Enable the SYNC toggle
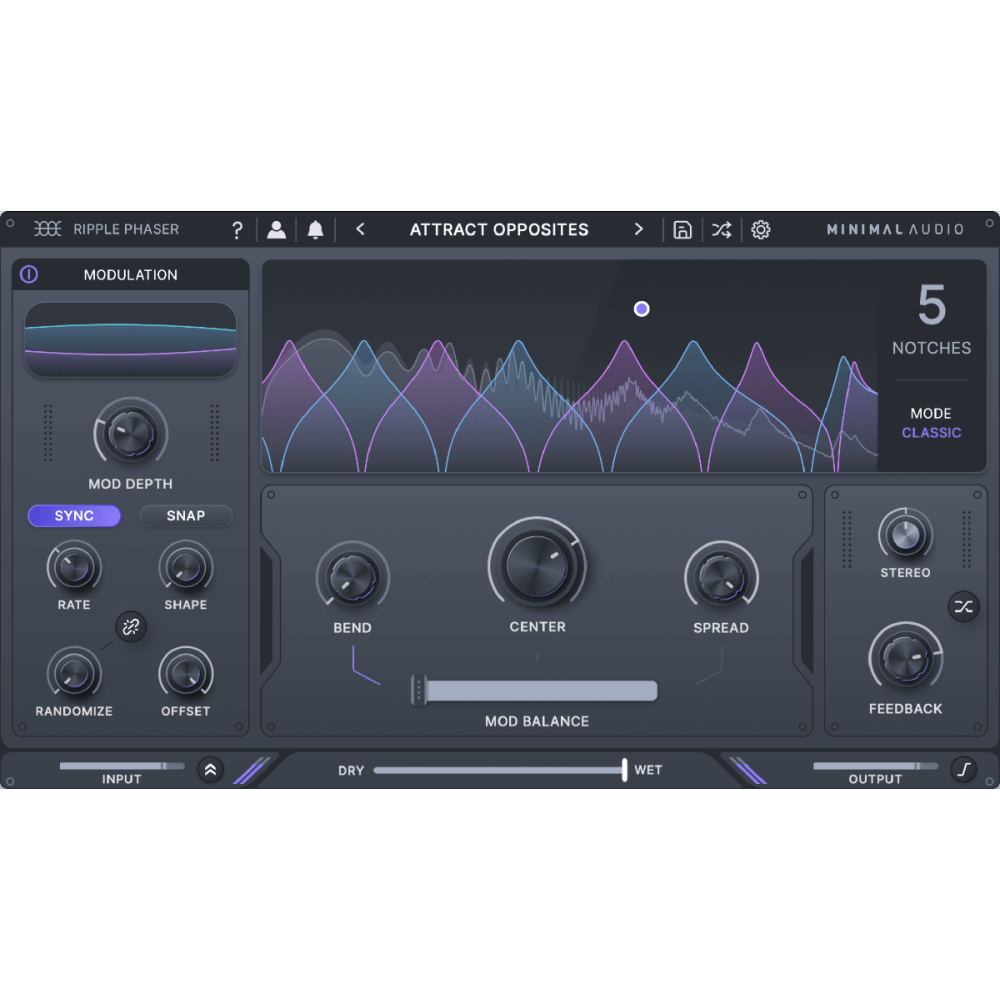The height and width of the screenshot is (1000, 1000). pyautogui.click(x=74, y=516)
